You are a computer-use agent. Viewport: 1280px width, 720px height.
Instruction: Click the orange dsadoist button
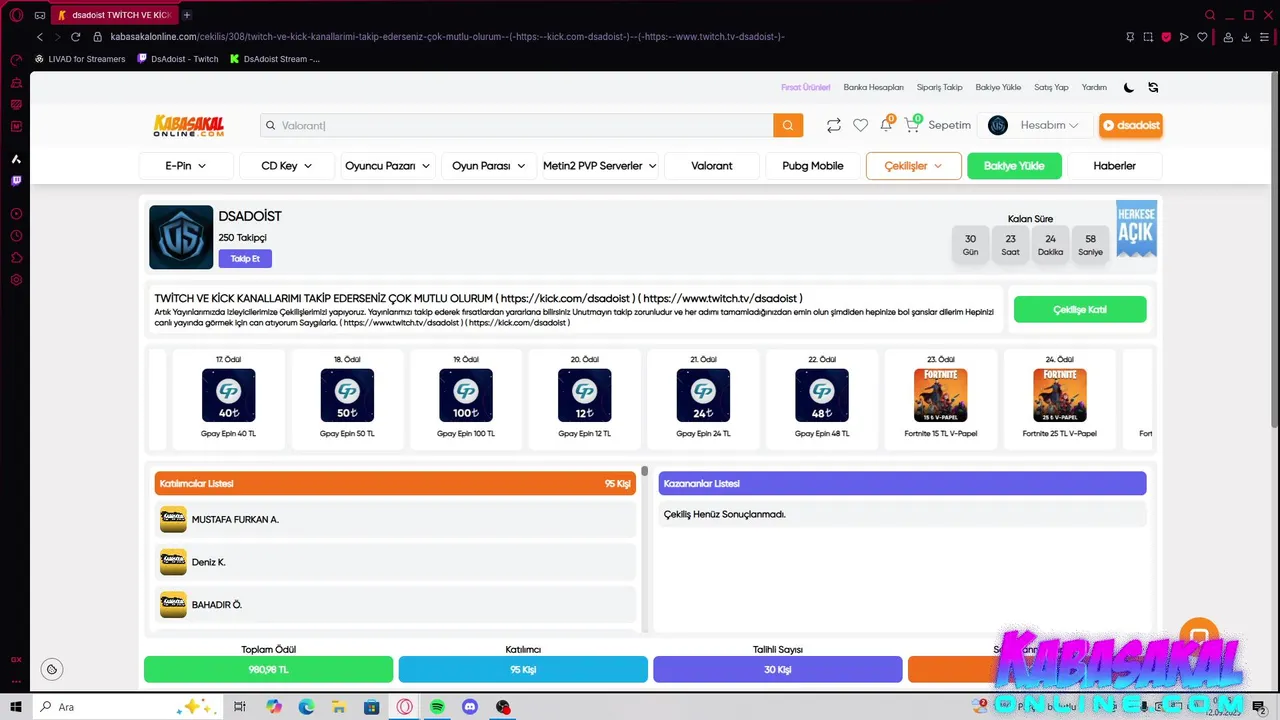[1131, 125]
